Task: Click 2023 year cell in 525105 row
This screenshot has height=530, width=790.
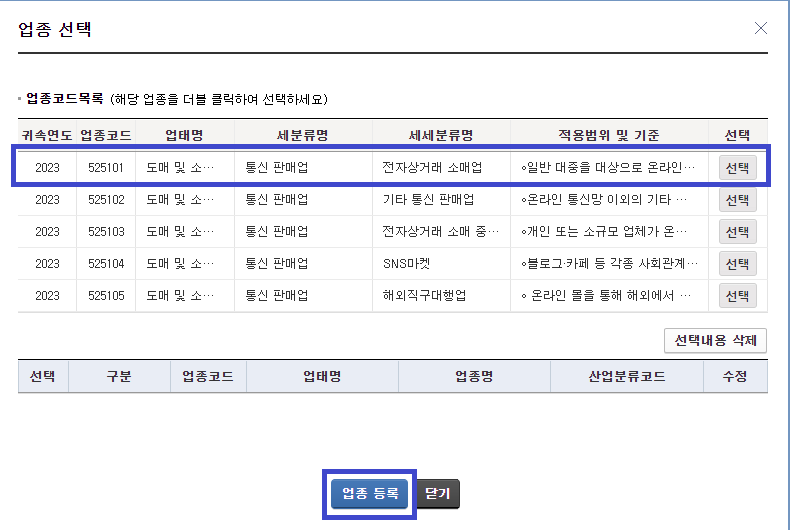Action: pos(47,296)
